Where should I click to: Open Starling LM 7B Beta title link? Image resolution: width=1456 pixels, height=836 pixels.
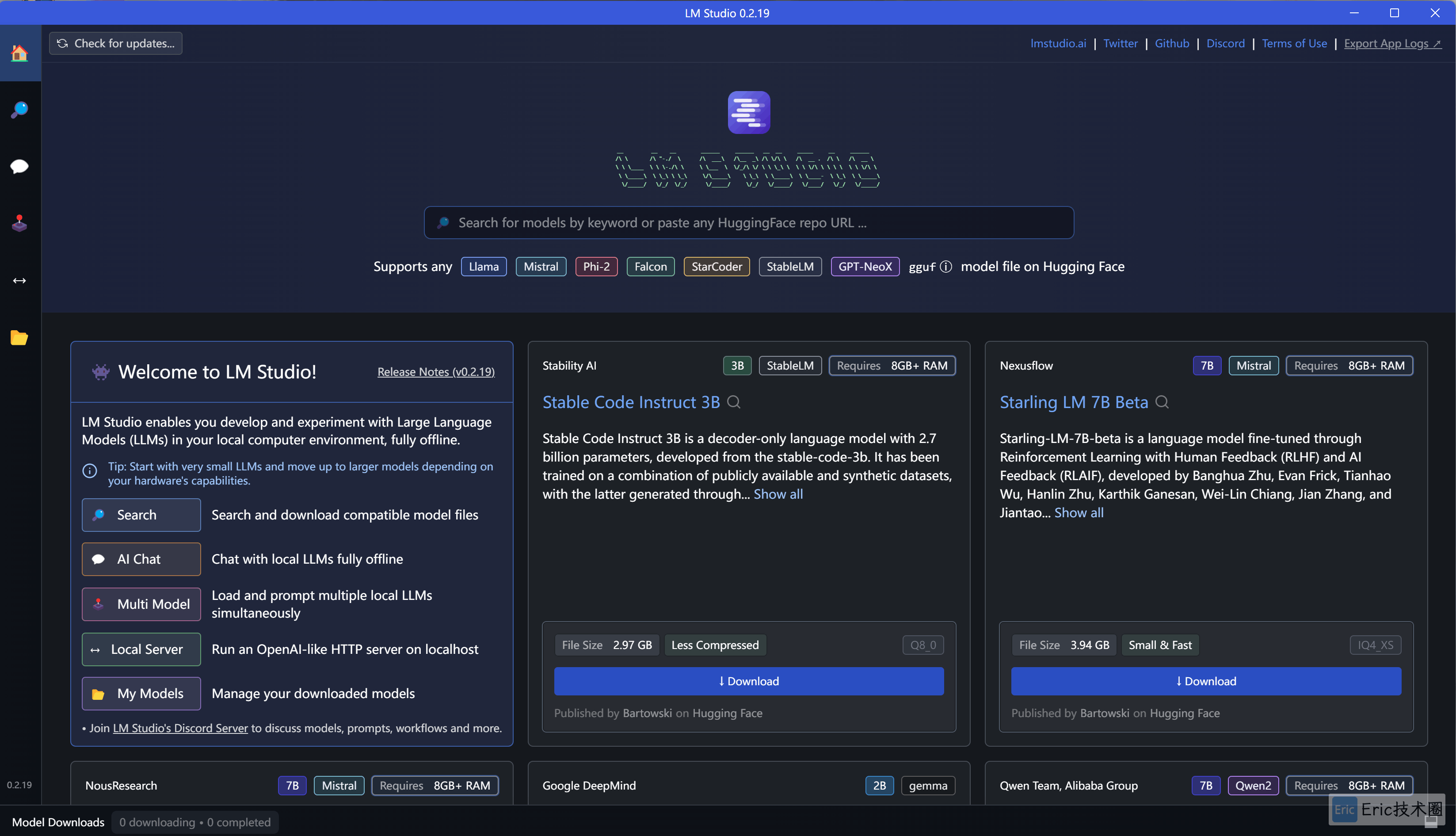pyautogui.click(x=1074, y=402)
